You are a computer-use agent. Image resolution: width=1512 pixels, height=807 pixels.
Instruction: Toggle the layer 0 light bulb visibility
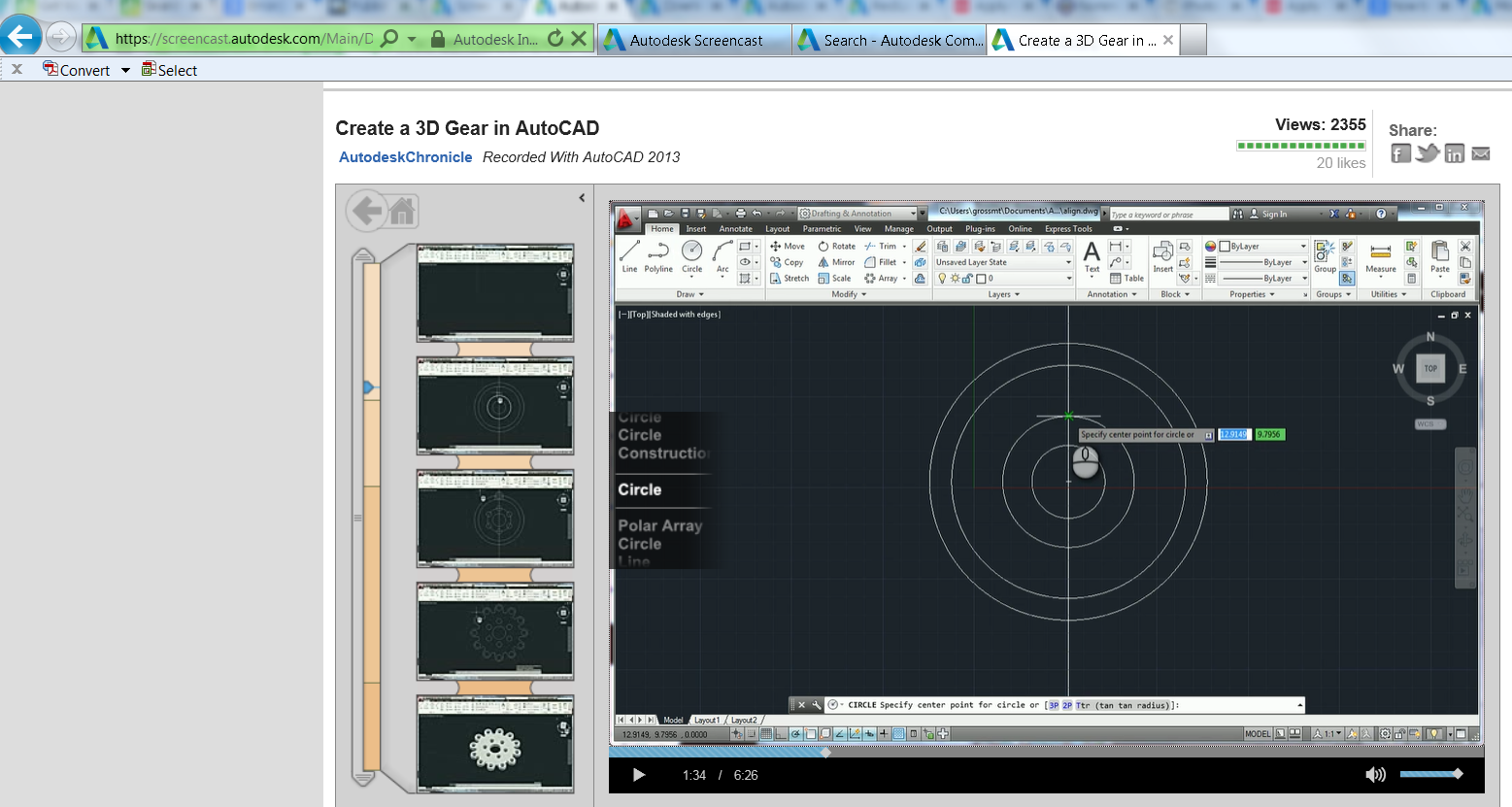943,278
